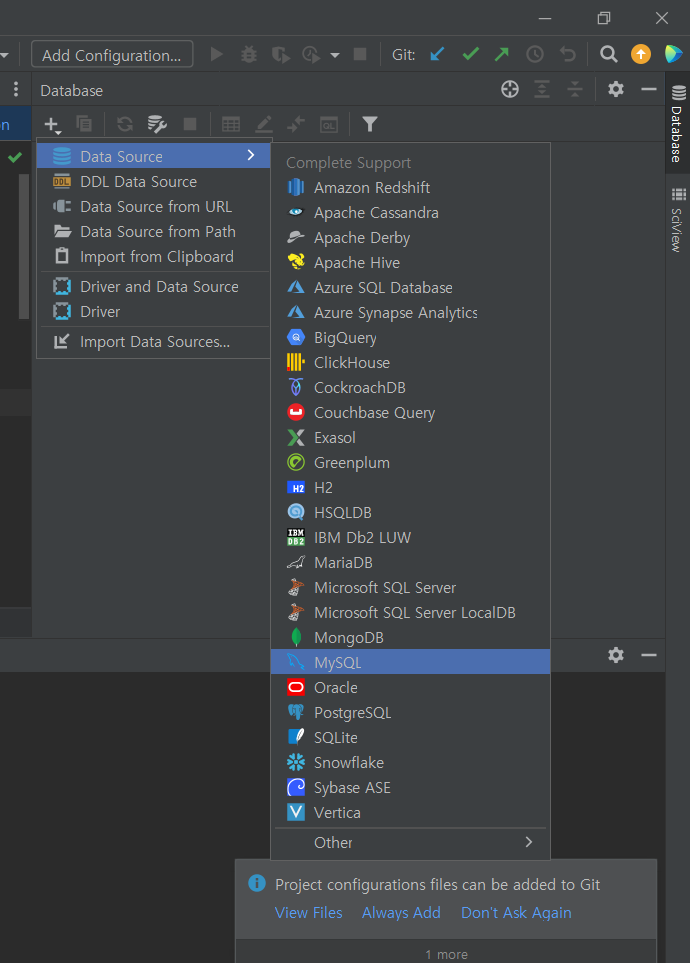The width and height of the screenshot is (690, 963).
Task: Click the Debug bug icon
Action: [x=249, y=55]
